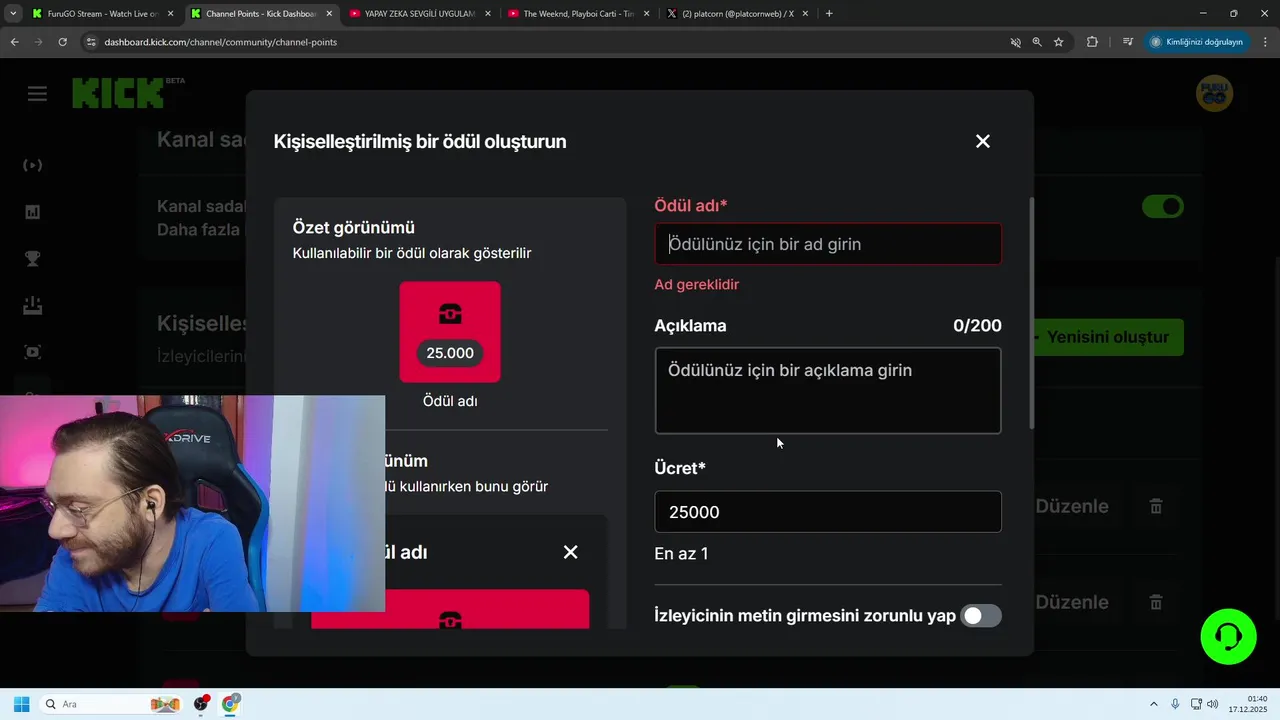The height and width of the screenshot is (720, 1280).
Task: Click the green support headset button
Action: (x=1228, y=636)
